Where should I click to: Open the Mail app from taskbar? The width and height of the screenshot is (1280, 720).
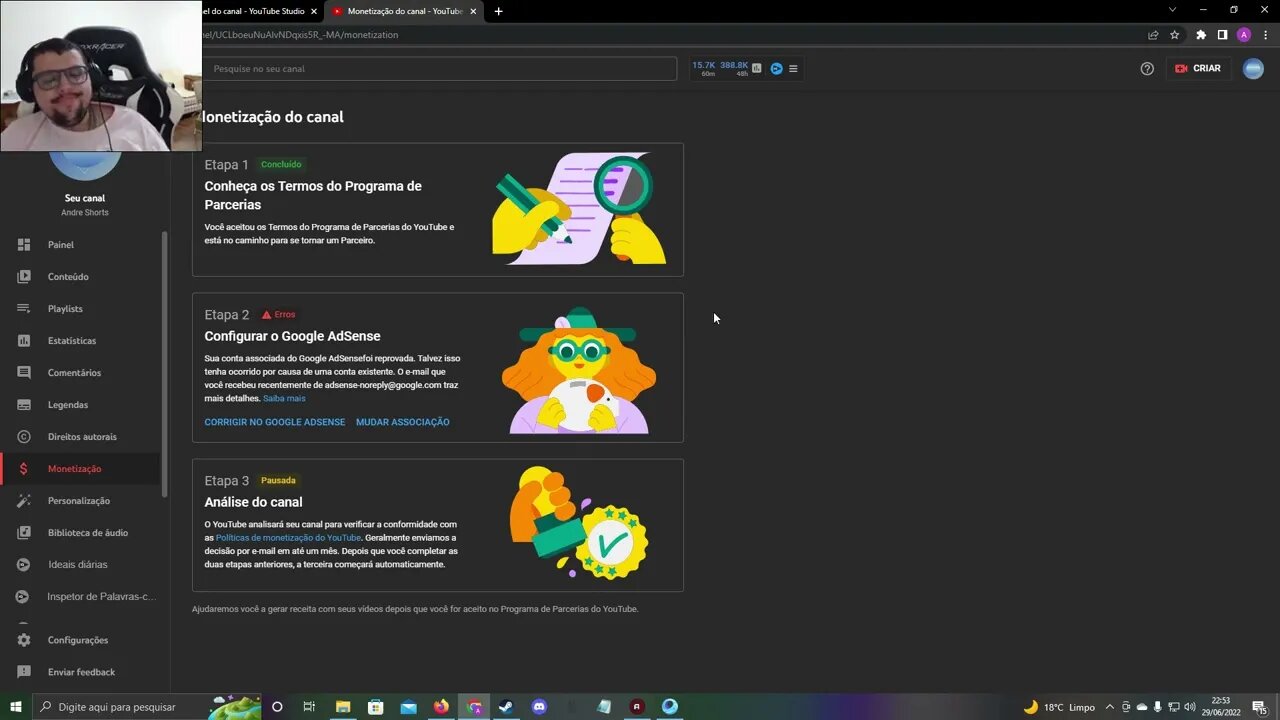point(408,707)
